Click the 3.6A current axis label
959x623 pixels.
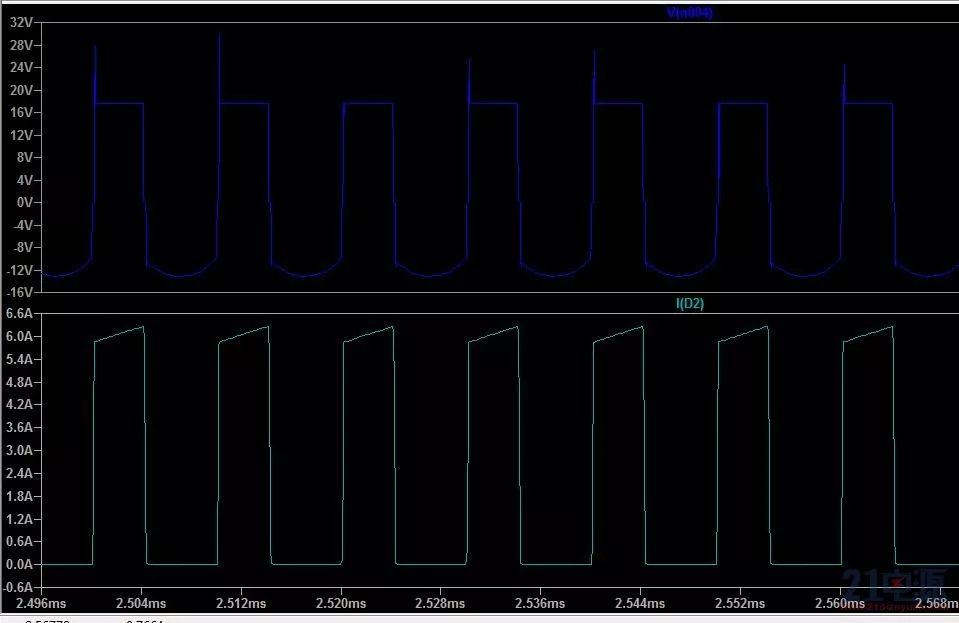(x=19, y=427)
